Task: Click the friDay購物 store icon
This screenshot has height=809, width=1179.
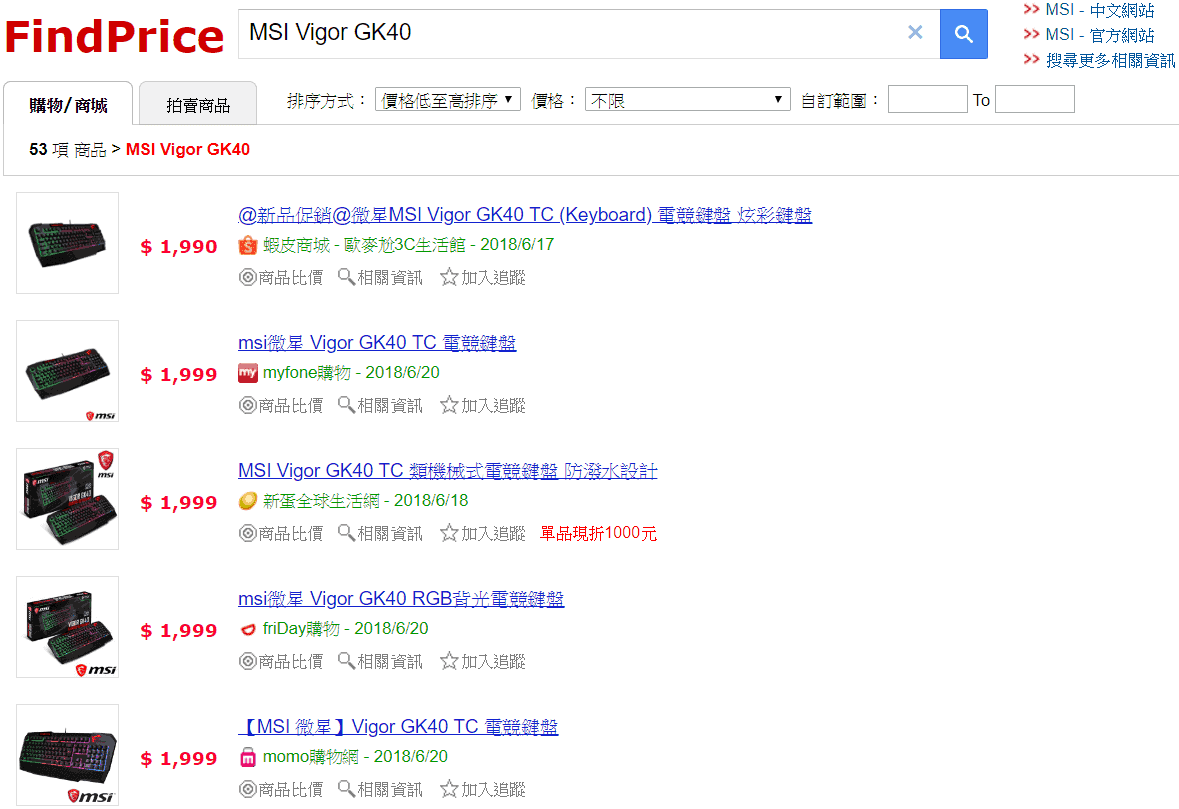Action: pyautogui.click(x=248, y=629)
